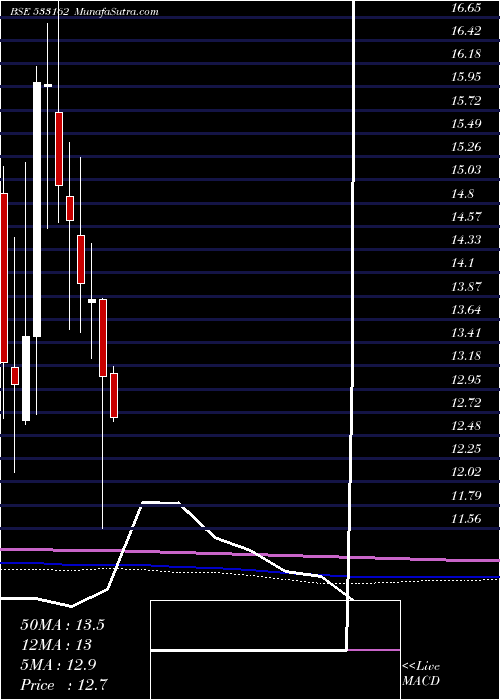Click the 13.87 price axis label
500x700 pixels.
tap(466, 287)
